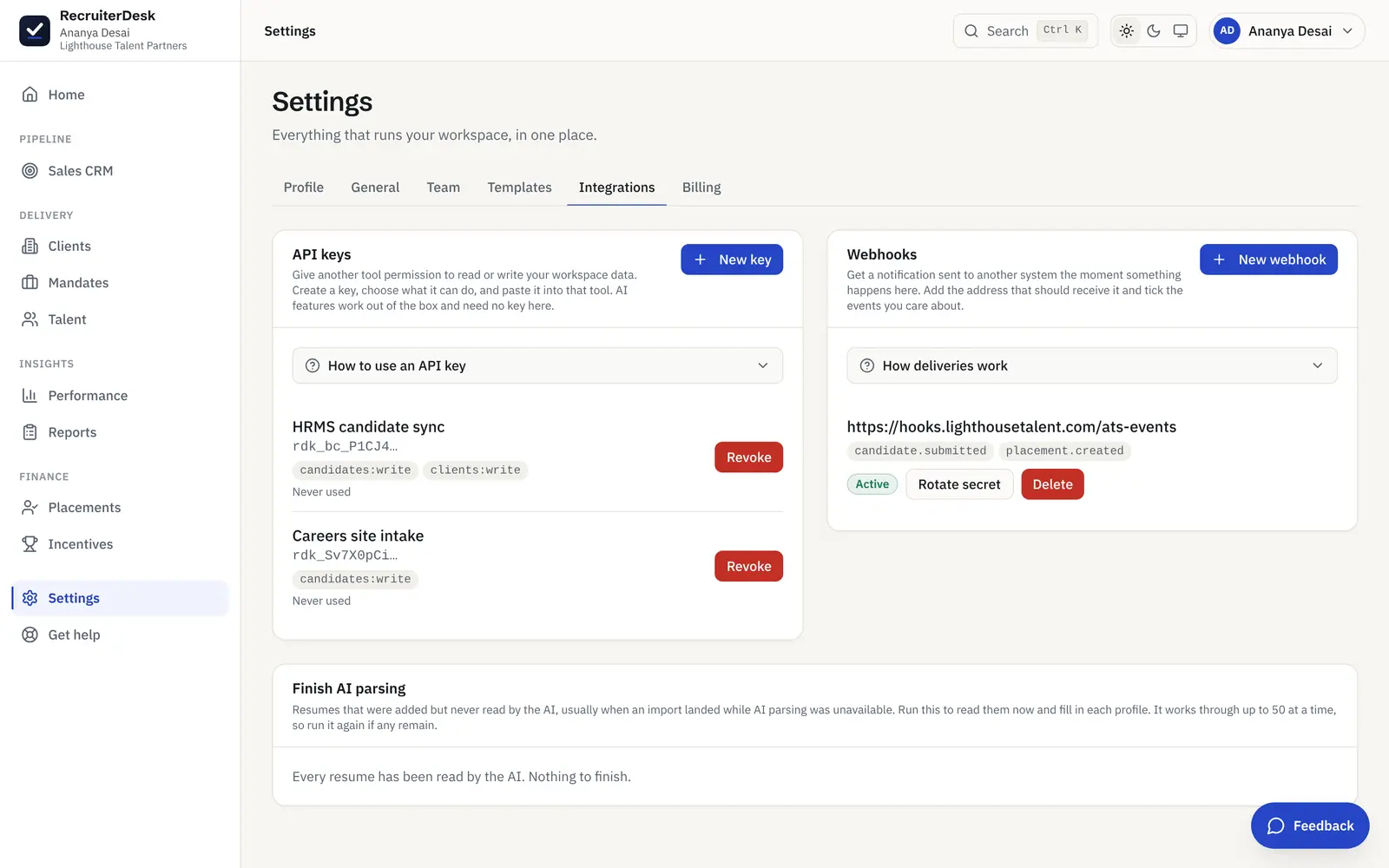
Task: Go to Clients building icon
Action: 30,247
